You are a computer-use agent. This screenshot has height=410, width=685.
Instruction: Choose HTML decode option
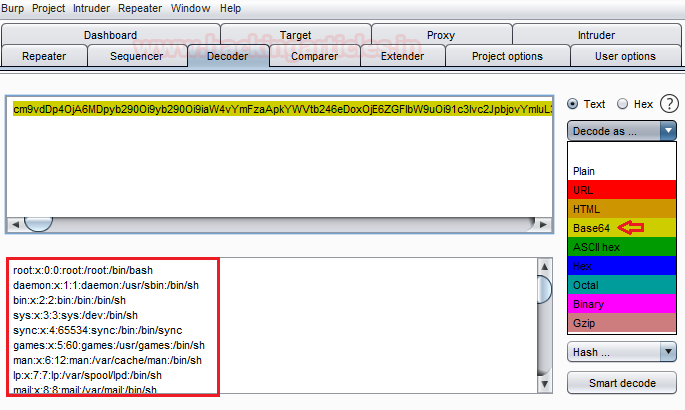tap(622, 209)
